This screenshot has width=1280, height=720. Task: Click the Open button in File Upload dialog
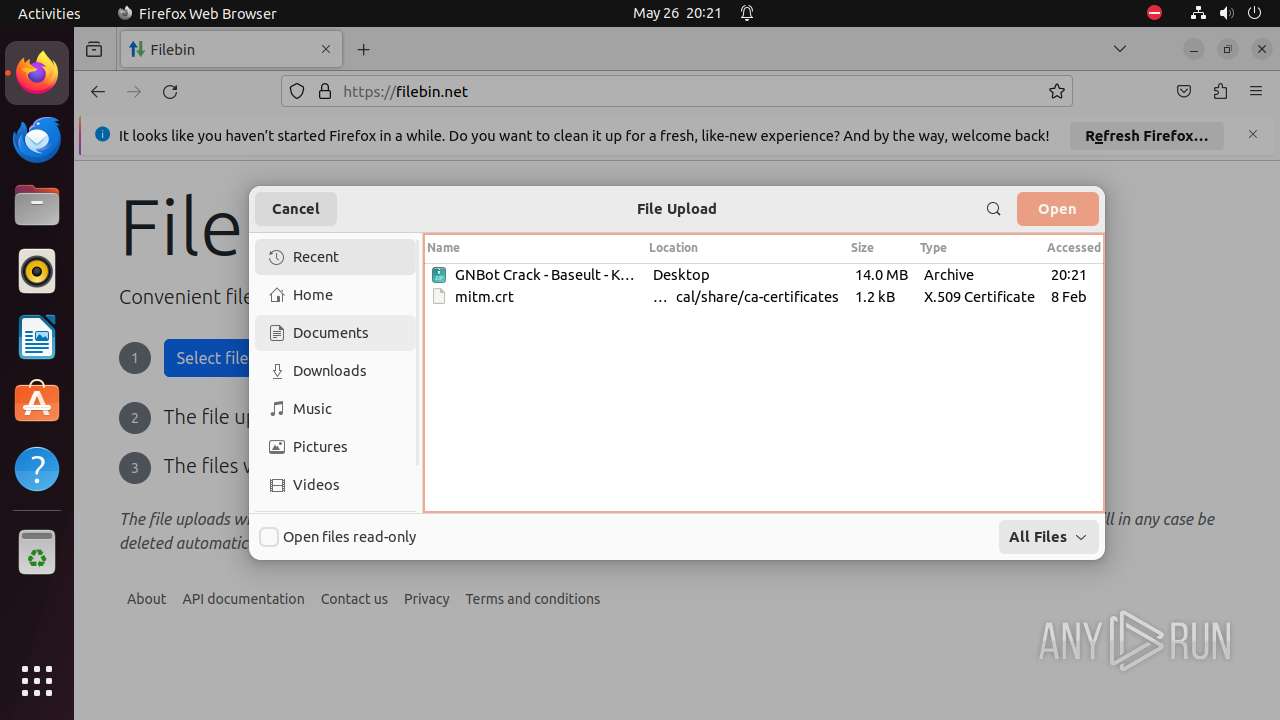coord(1057,209)
